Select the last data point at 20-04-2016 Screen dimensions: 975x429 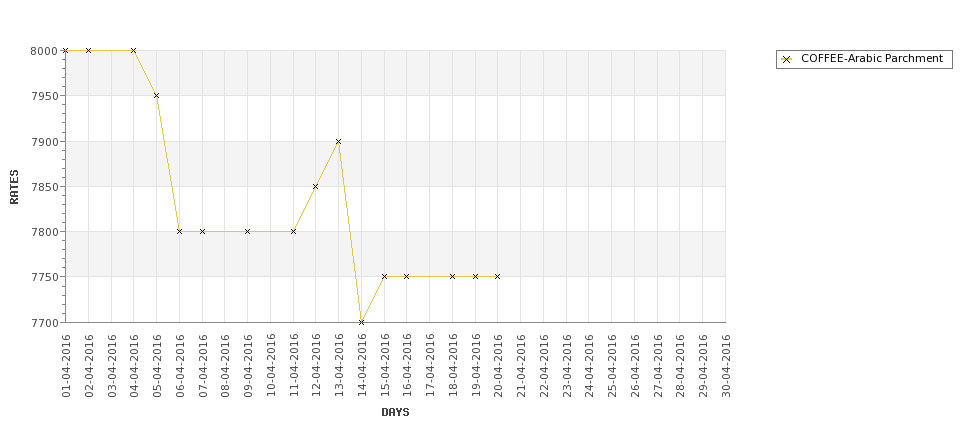pyautogui.click(x=497, y=277)
